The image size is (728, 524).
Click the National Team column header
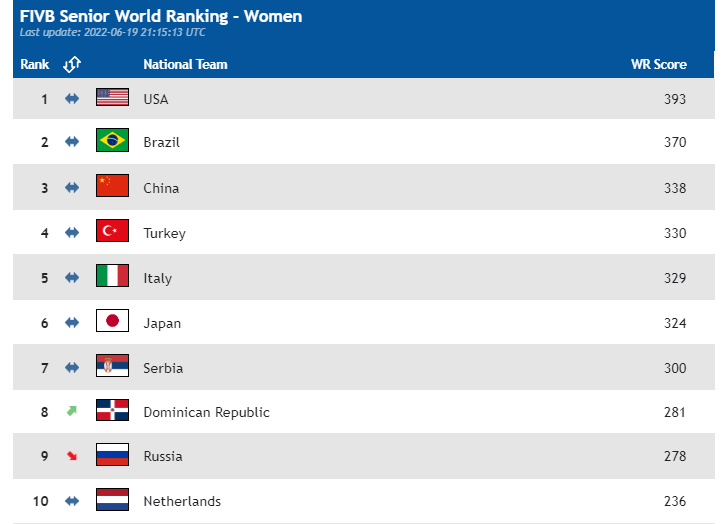[x=185, y=64]
